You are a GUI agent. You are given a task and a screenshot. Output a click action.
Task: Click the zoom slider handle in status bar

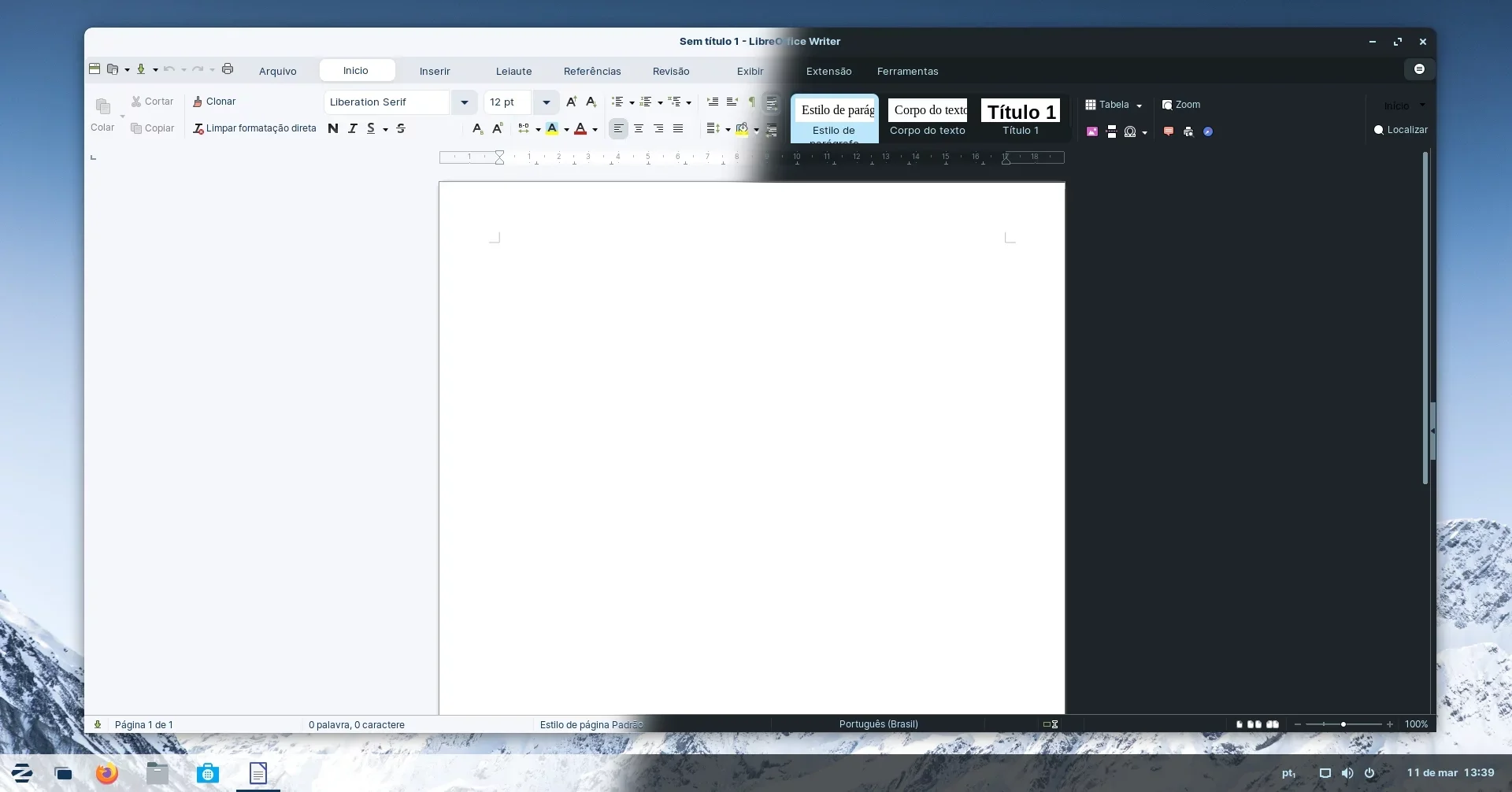point(1343,724)
